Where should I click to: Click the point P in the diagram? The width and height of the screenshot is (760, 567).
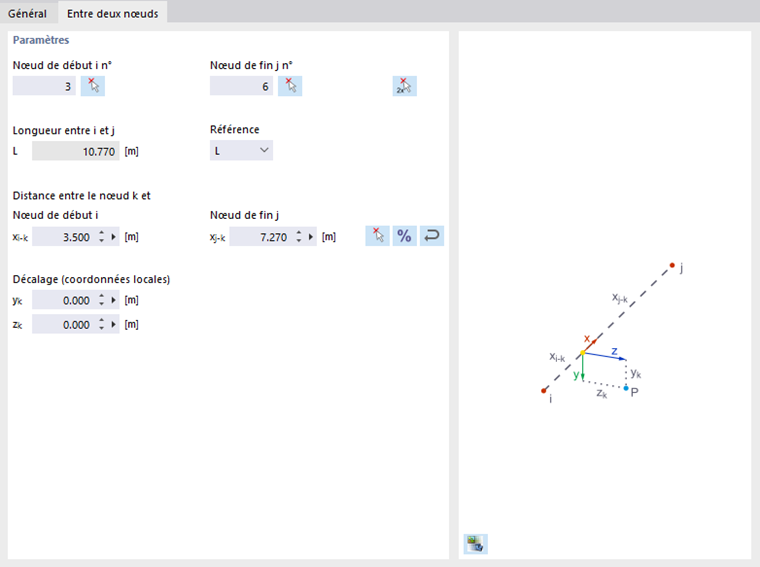click(x=626, y=388)
